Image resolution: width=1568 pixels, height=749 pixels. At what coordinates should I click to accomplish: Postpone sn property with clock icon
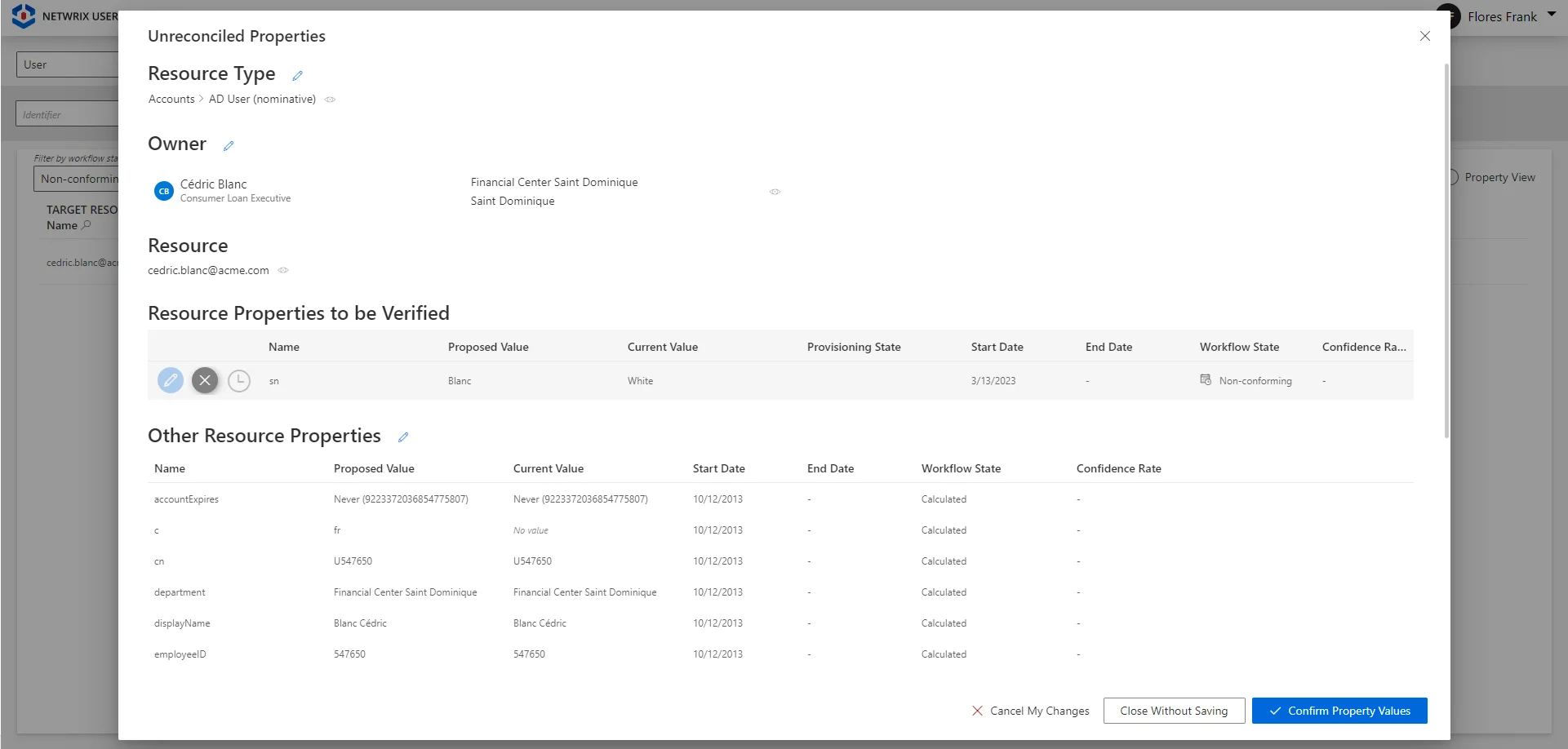click(x=239, y=380)
